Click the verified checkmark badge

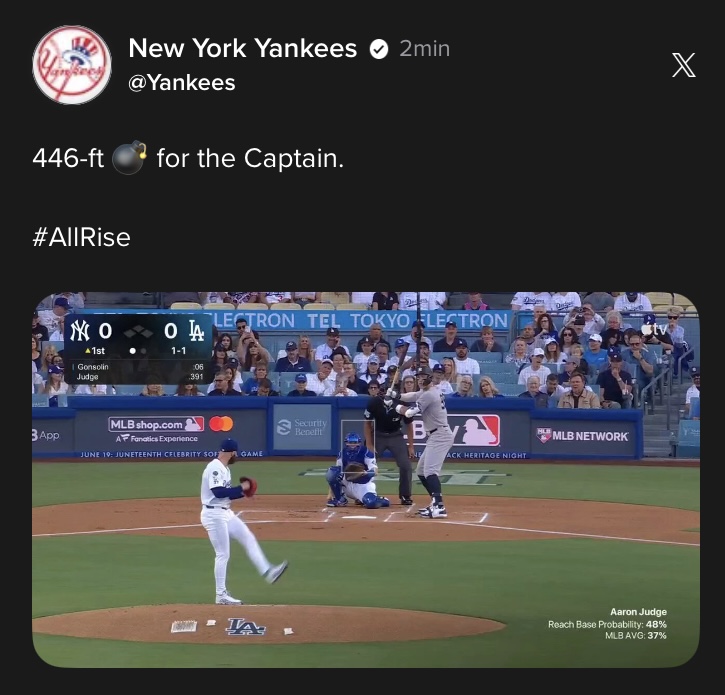(379, 49)
